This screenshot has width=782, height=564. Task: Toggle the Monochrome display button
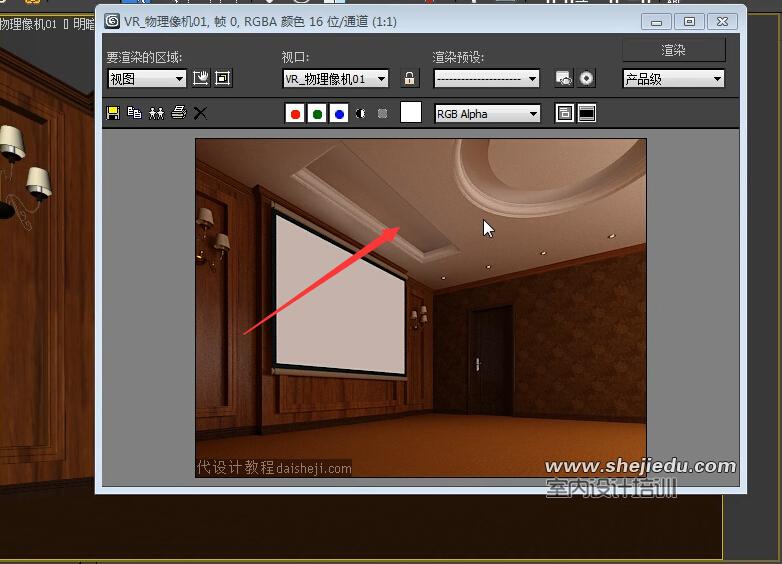click(x=383, y=114)
